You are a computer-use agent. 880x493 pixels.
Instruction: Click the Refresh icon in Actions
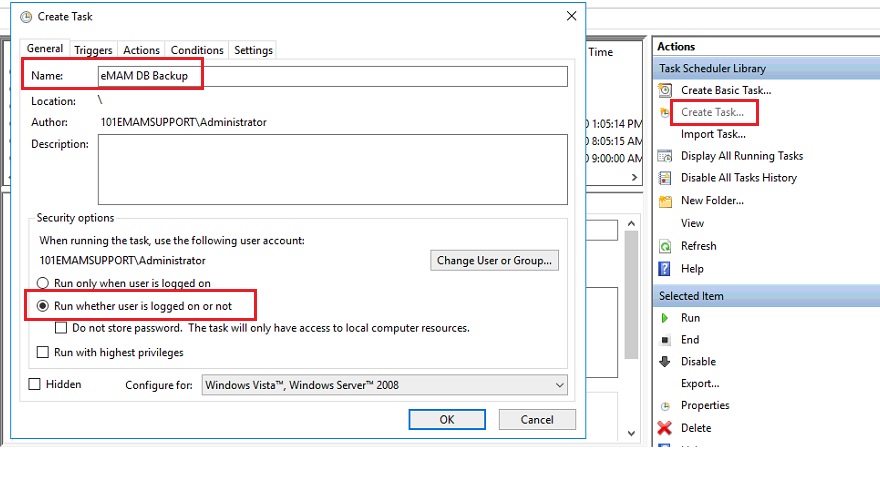665,246
